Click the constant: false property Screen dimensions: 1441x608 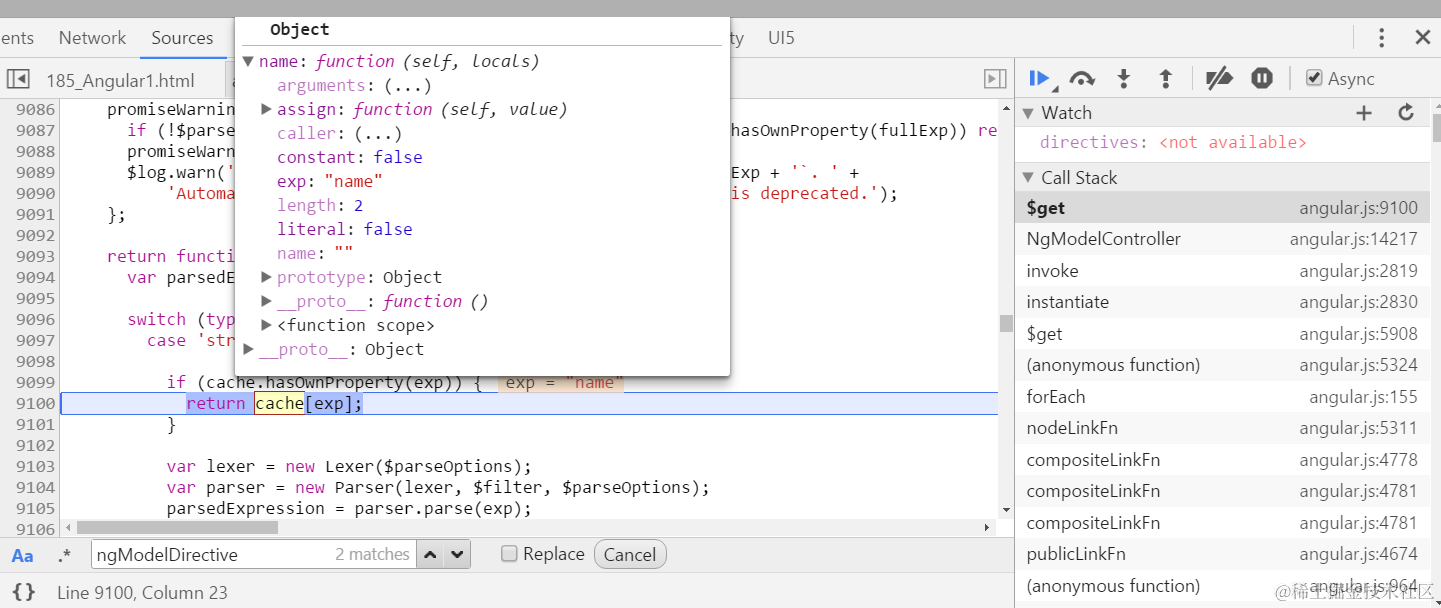click(349, 158)
